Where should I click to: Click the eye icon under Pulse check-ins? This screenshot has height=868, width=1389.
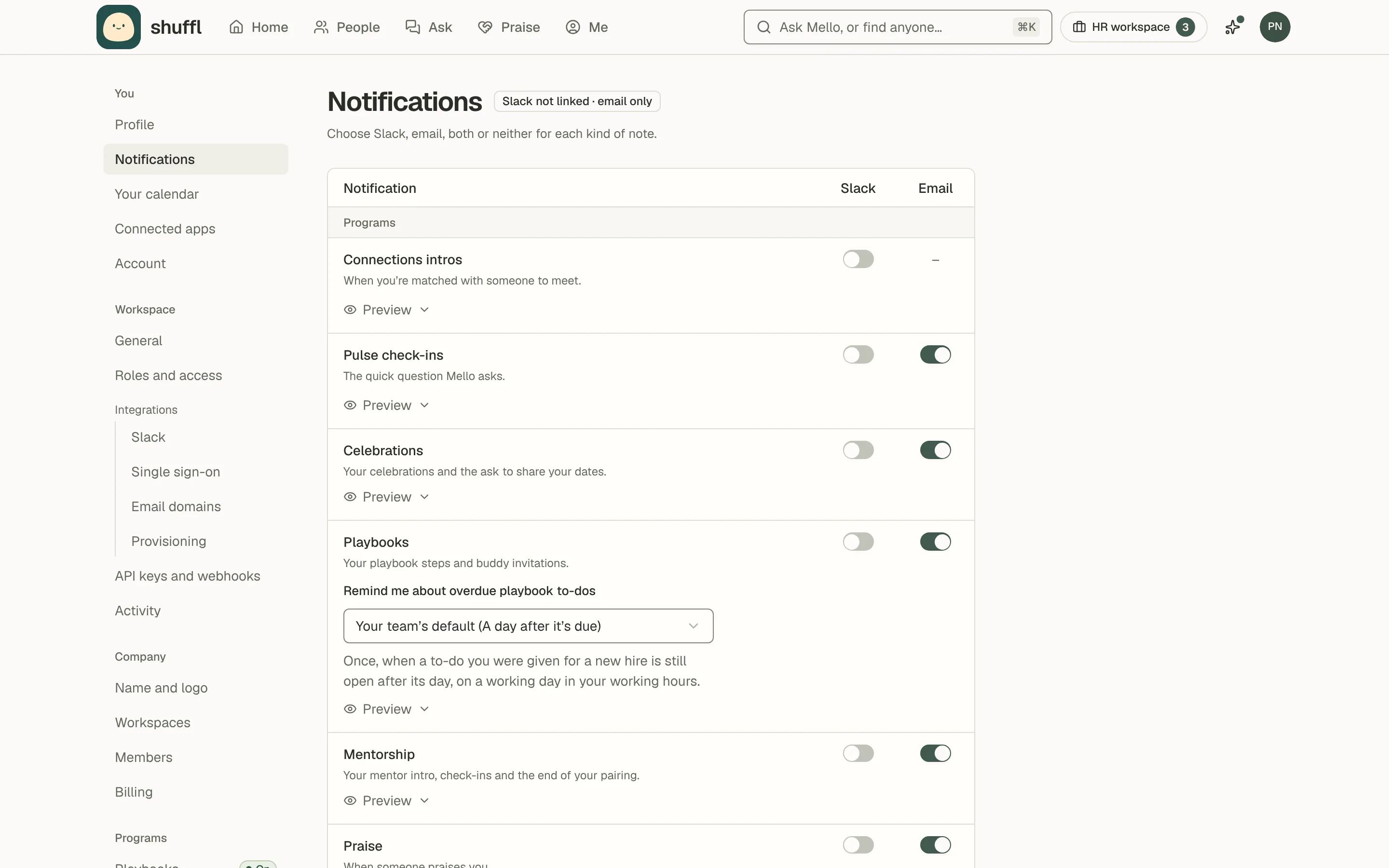click(350, 405)
